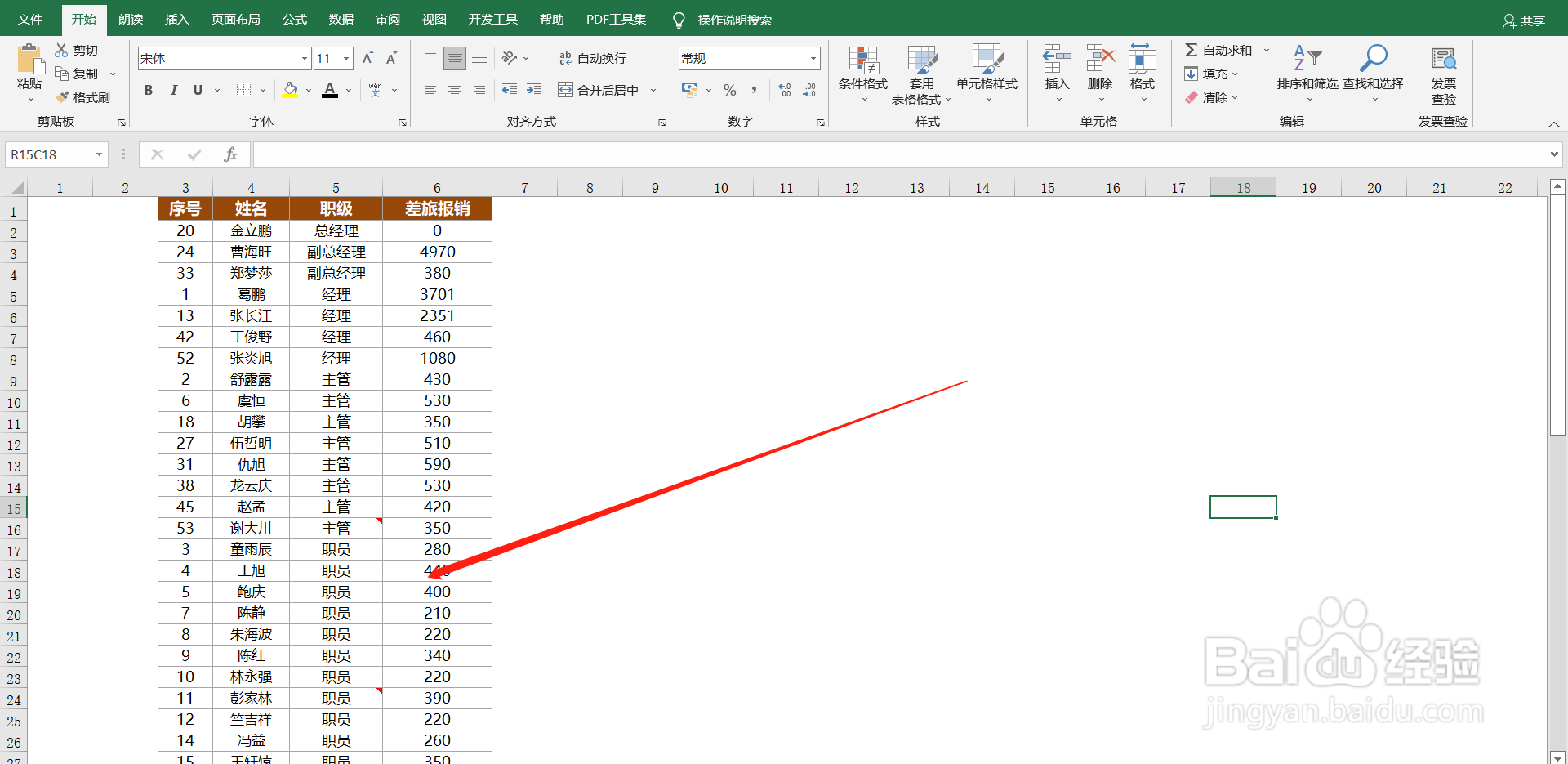Enable 自动换行 wrap text

tap(593, 58)
